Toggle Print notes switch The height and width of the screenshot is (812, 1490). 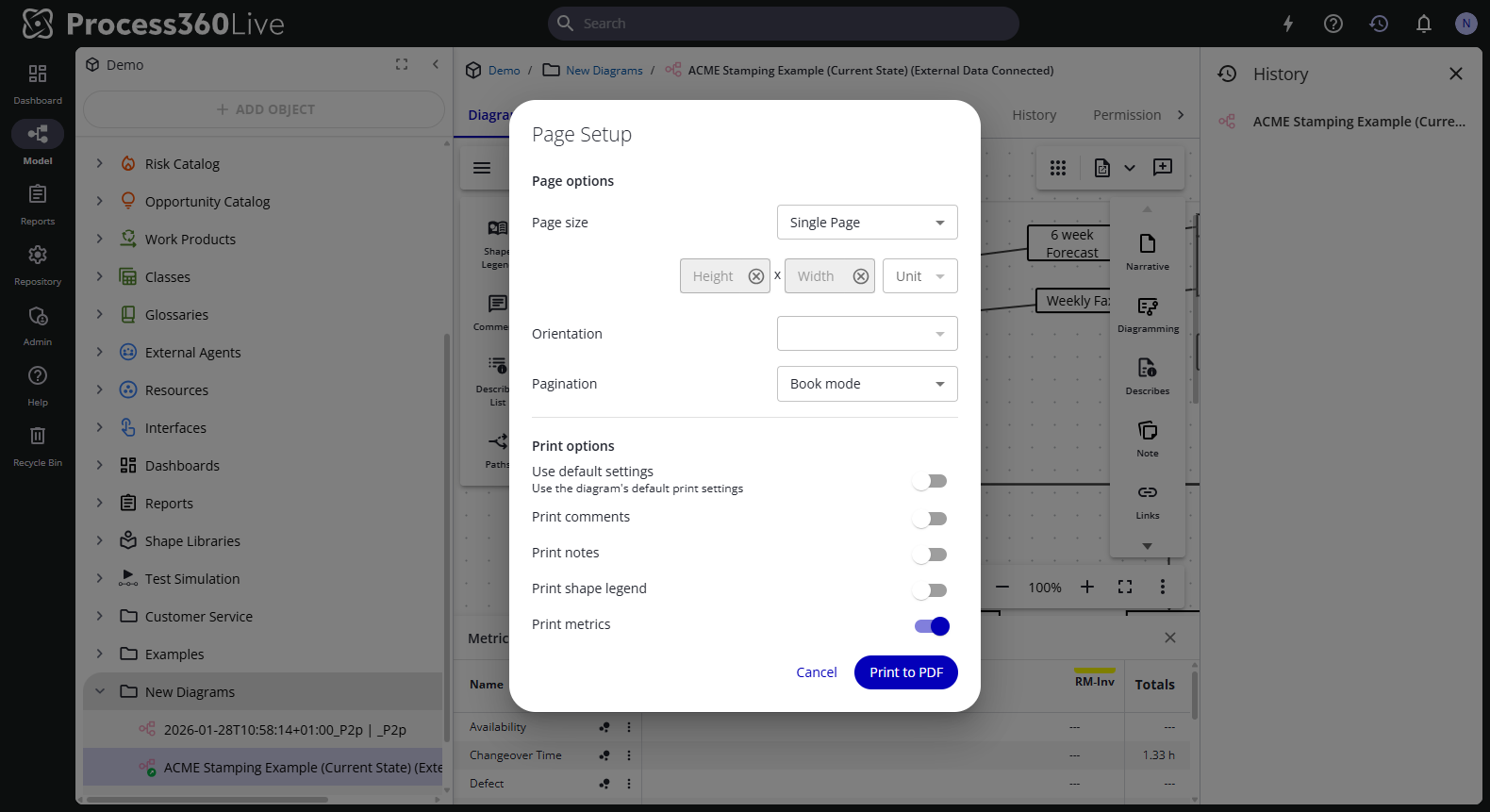click(930, 555)
